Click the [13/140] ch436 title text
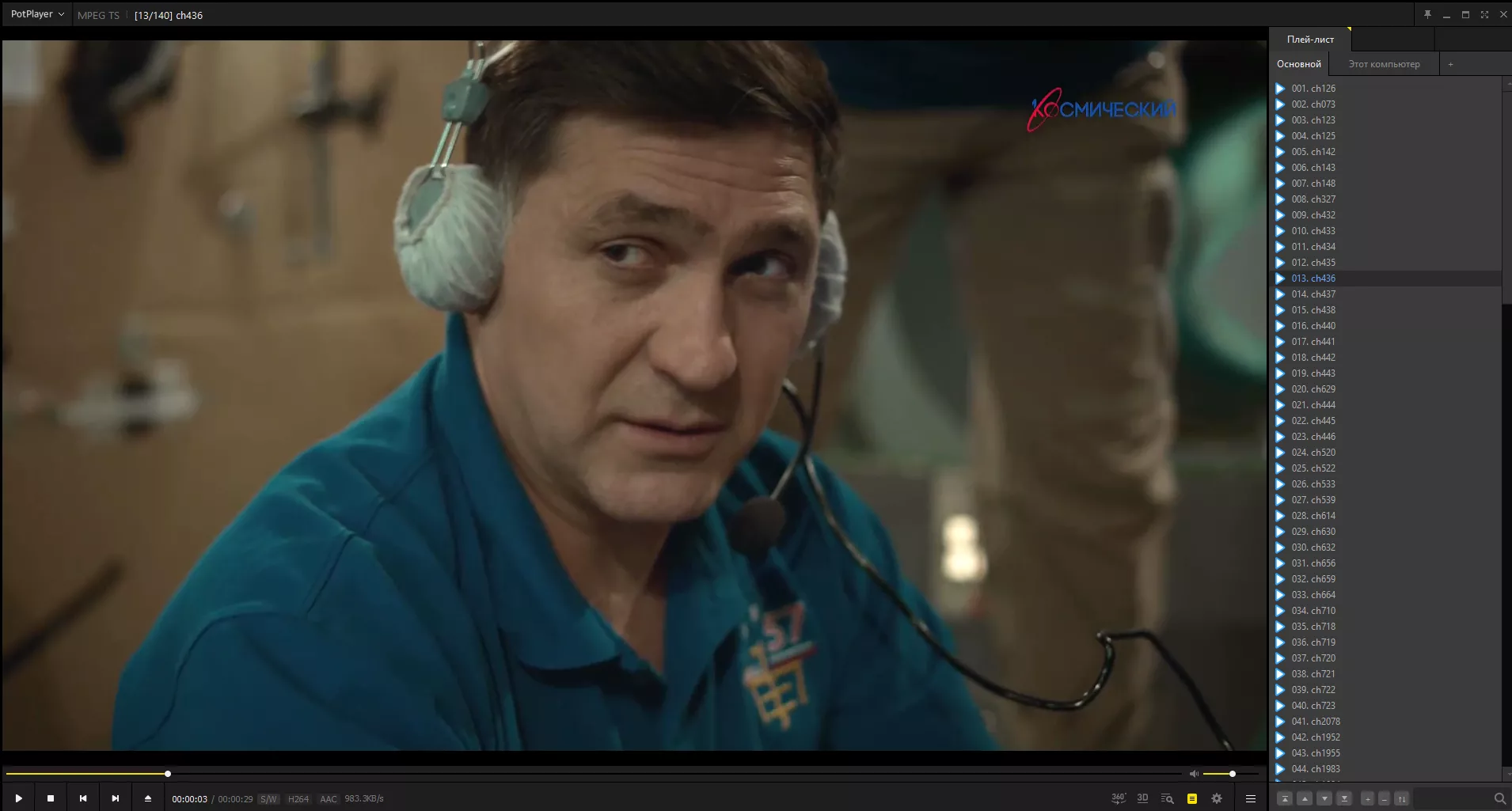 [169, 15]
